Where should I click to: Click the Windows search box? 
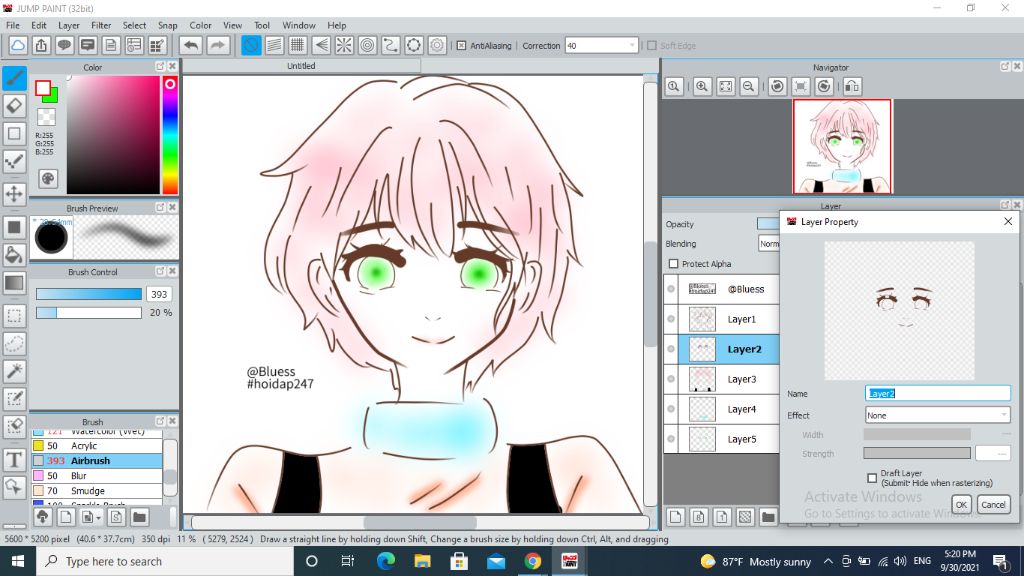(165, 561)
